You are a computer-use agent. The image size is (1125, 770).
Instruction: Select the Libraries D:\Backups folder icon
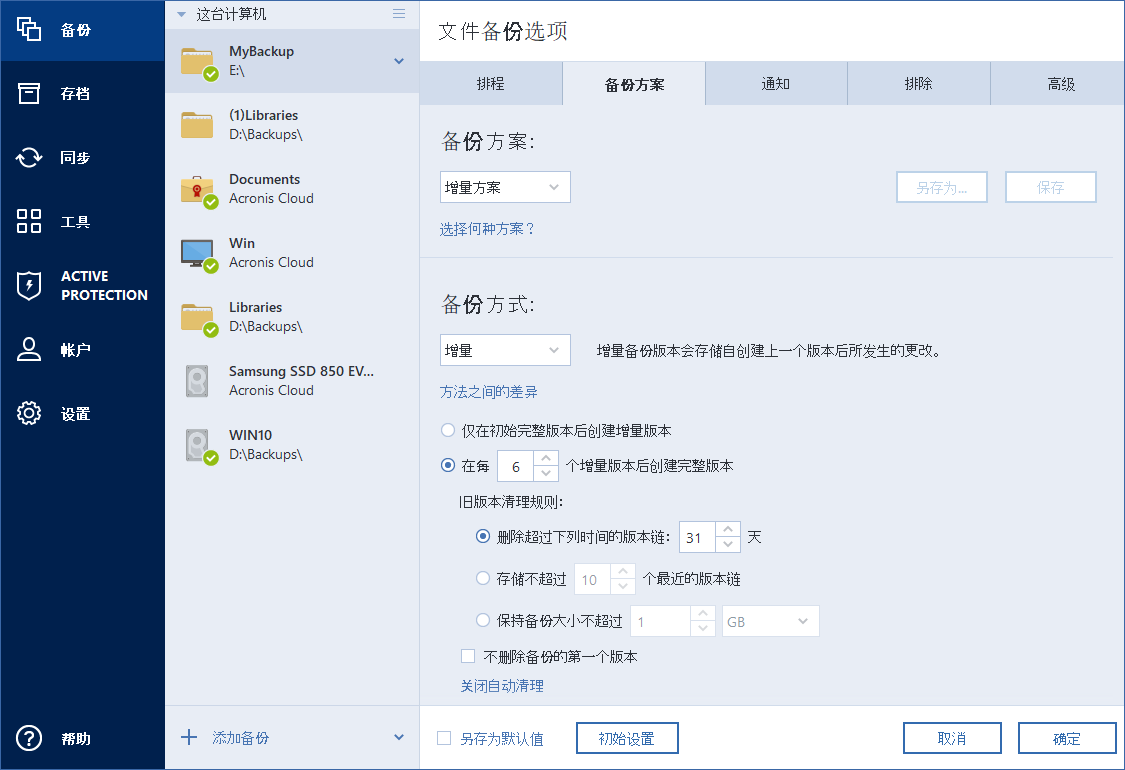199,319
